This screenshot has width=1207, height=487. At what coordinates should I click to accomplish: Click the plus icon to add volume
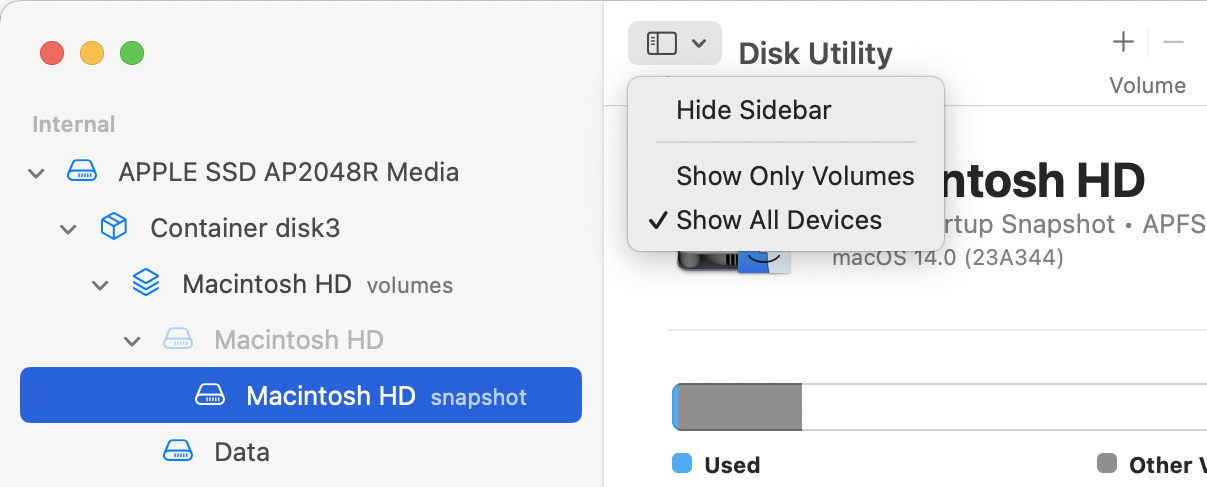click(1123, 42)
